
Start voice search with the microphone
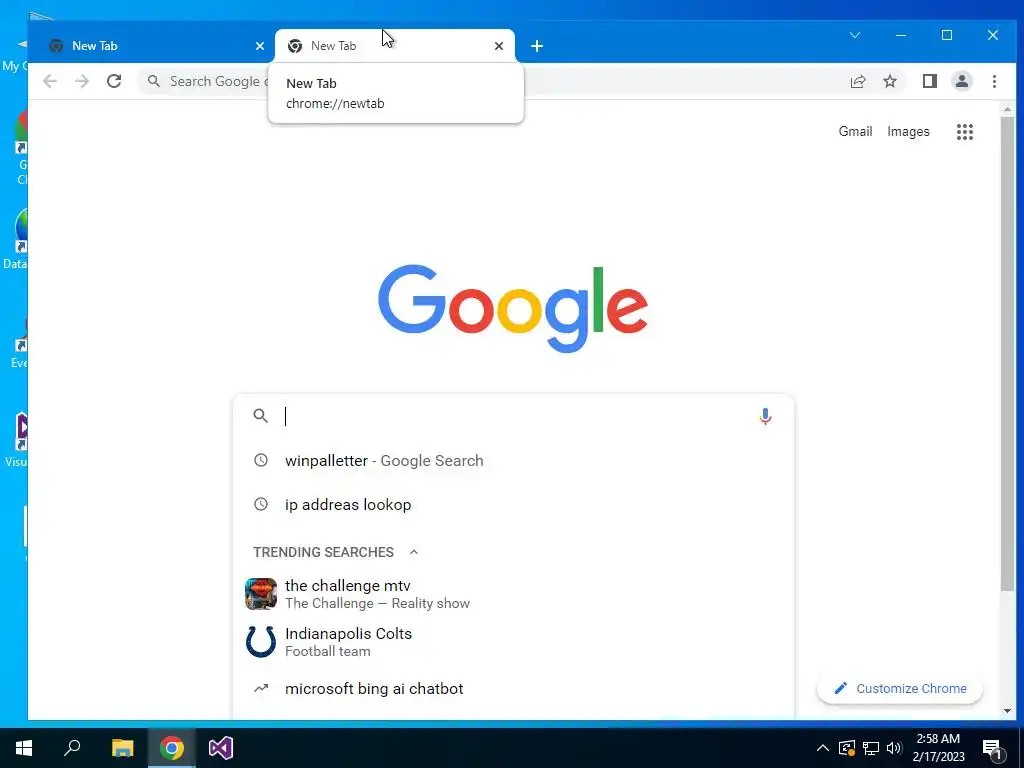765,416
